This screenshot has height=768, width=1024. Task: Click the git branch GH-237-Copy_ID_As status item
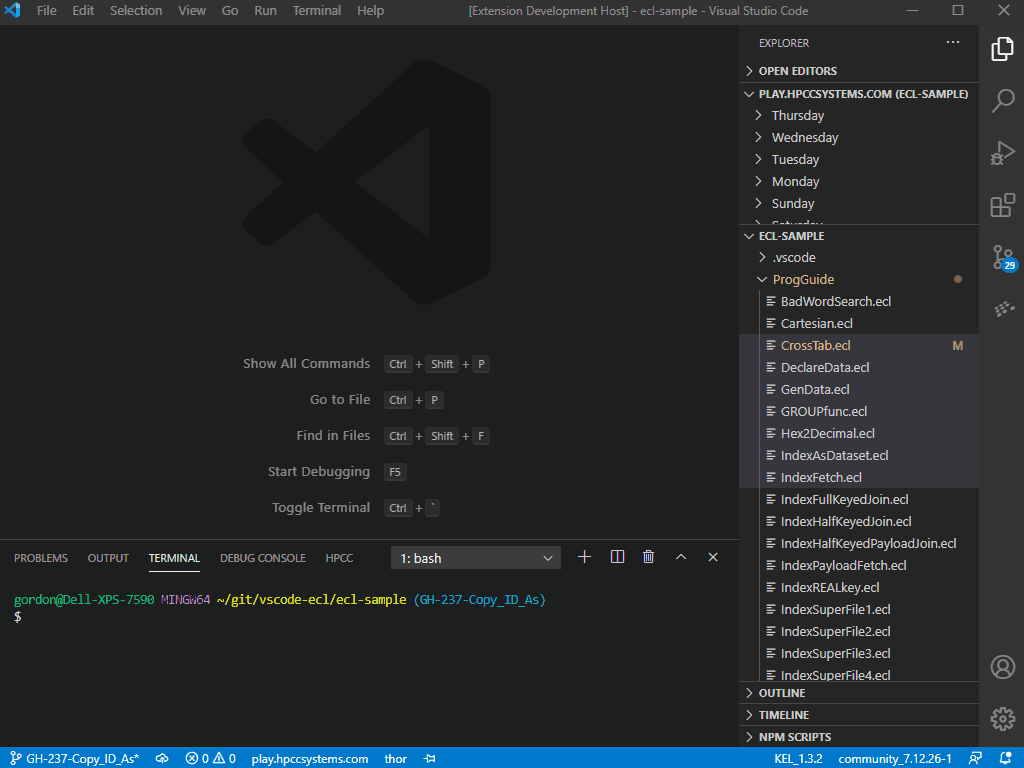(x=75, y=758)
